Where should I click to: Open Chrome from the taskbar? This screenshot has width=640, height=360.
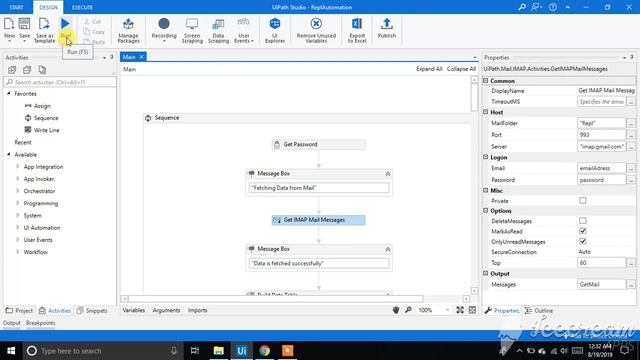[x=264, y=351]
